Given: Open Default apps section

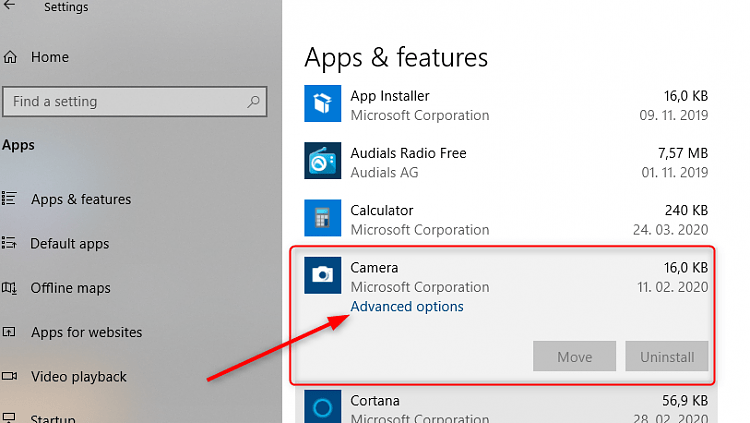Looking at the screenshot, I should coord(70,244).
